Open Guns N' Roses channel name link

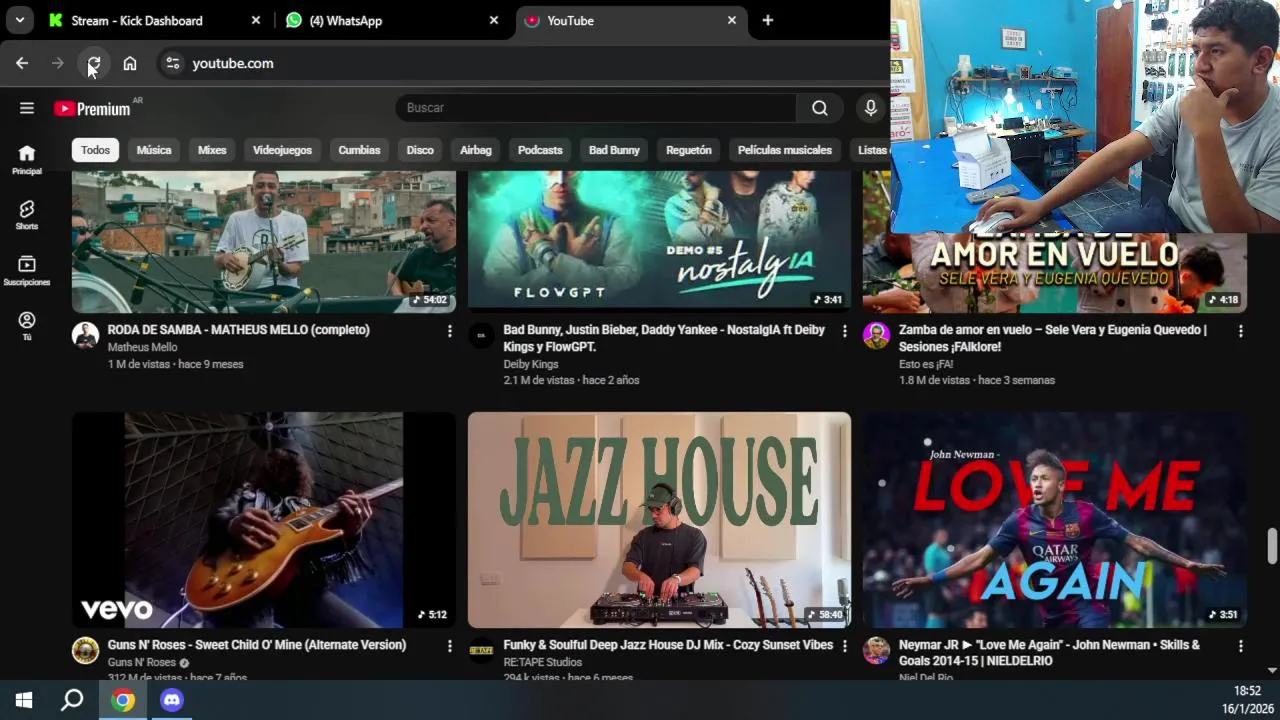click(142, 662)
